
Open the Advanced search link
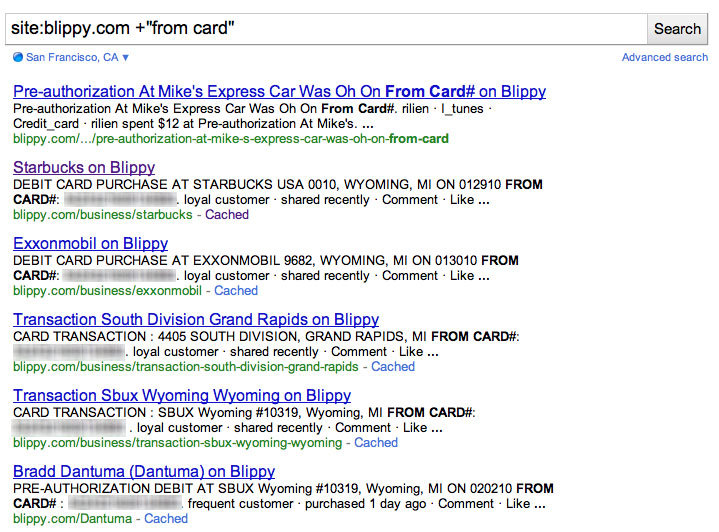point(664,57)
